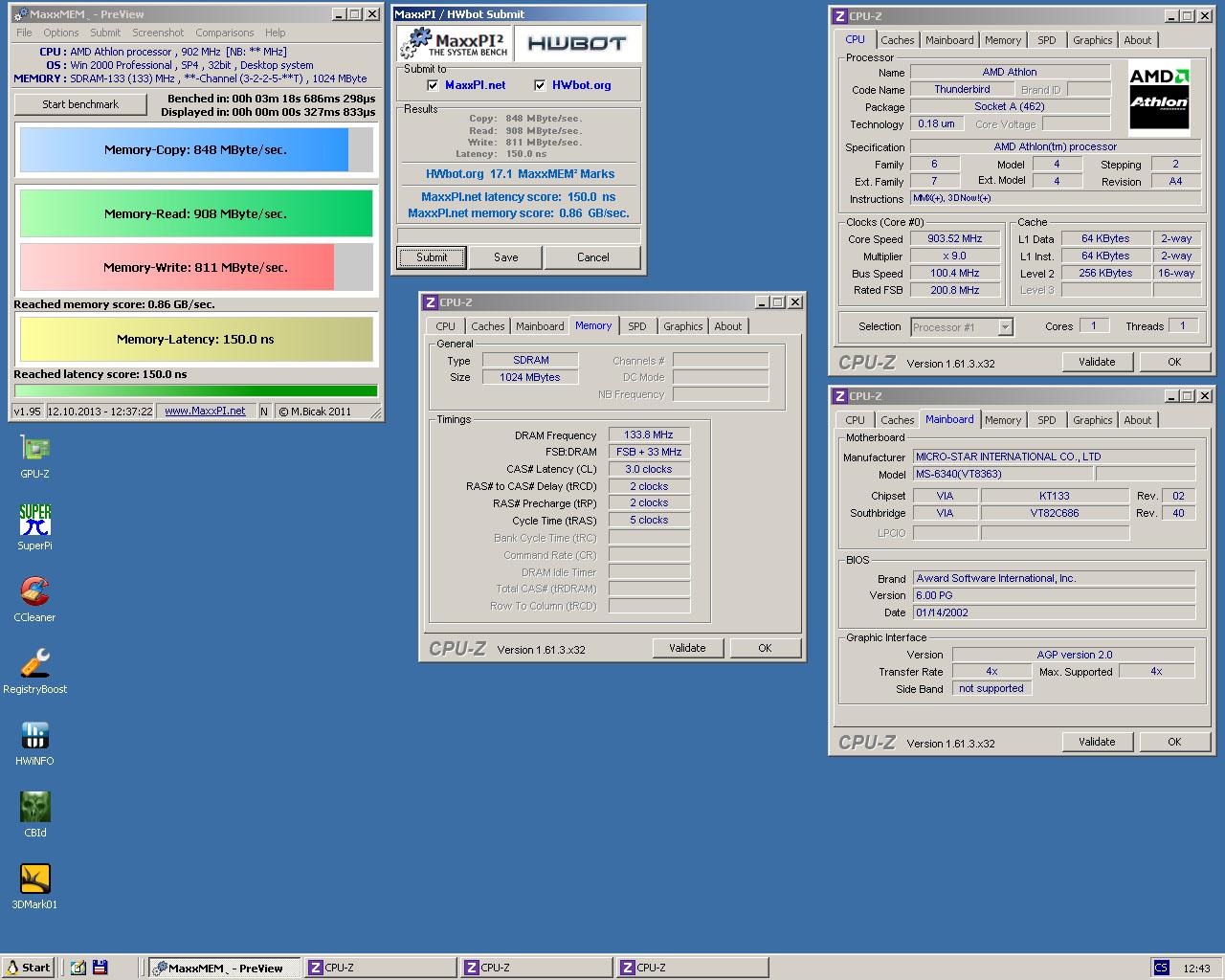Open the CCleaner desktop icon

34,591
